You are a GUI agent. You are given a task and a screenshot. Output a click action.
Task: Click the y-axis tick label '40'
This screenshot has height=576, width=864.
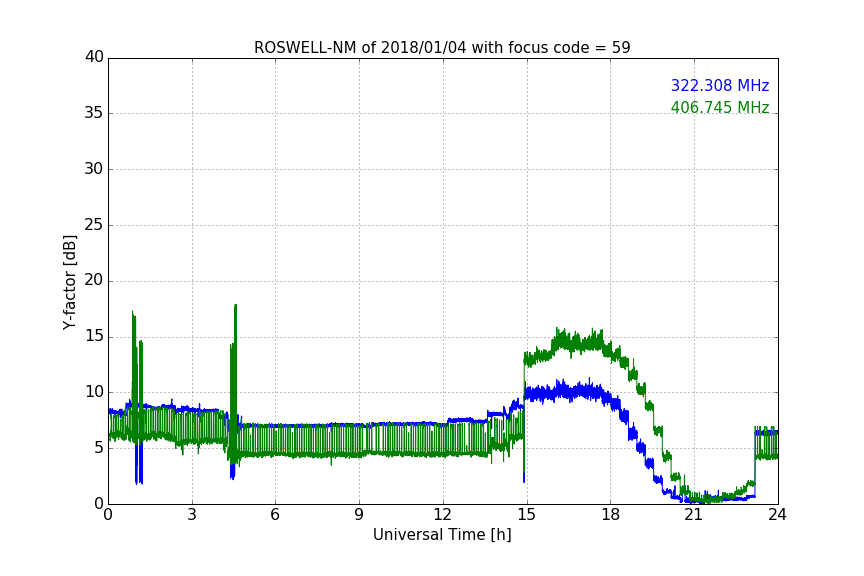(x=94, y=57)
